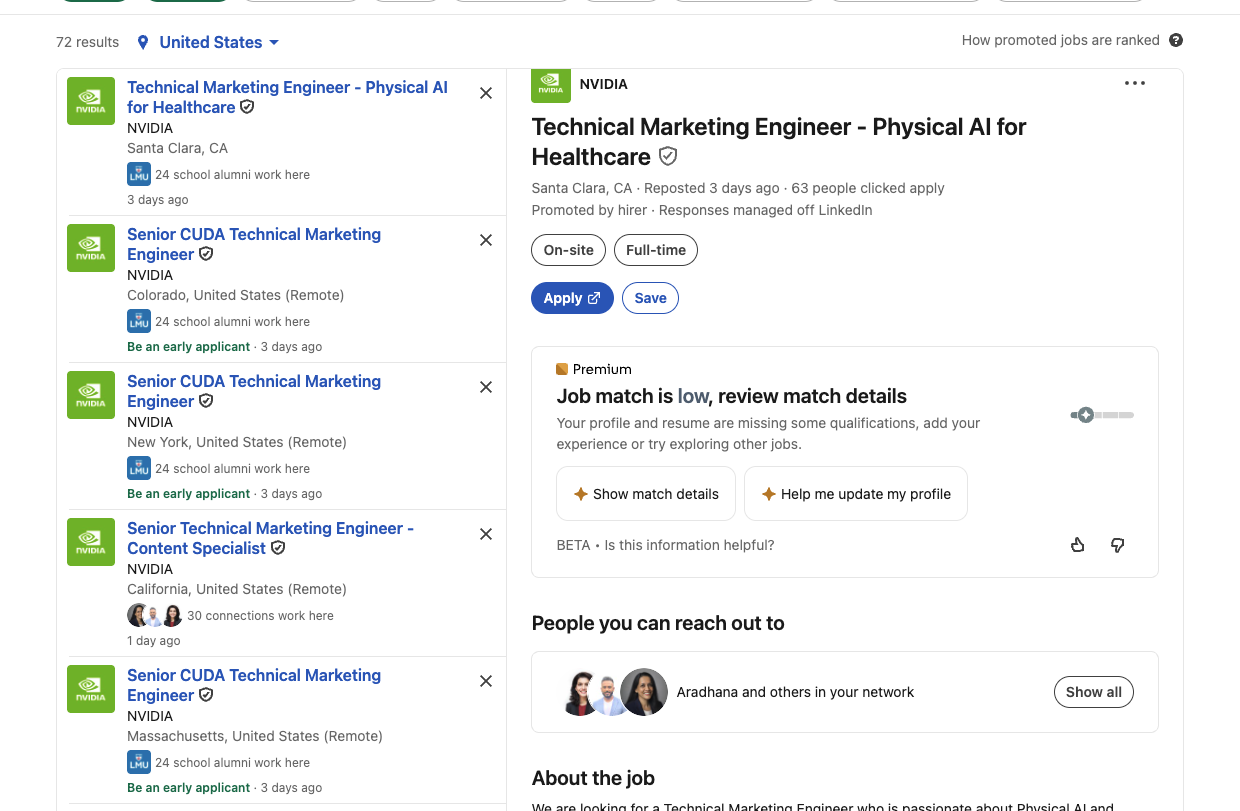Click the Full-time pill
The height and width of the screenshot is (811, 1240).
tap(656, 250)
